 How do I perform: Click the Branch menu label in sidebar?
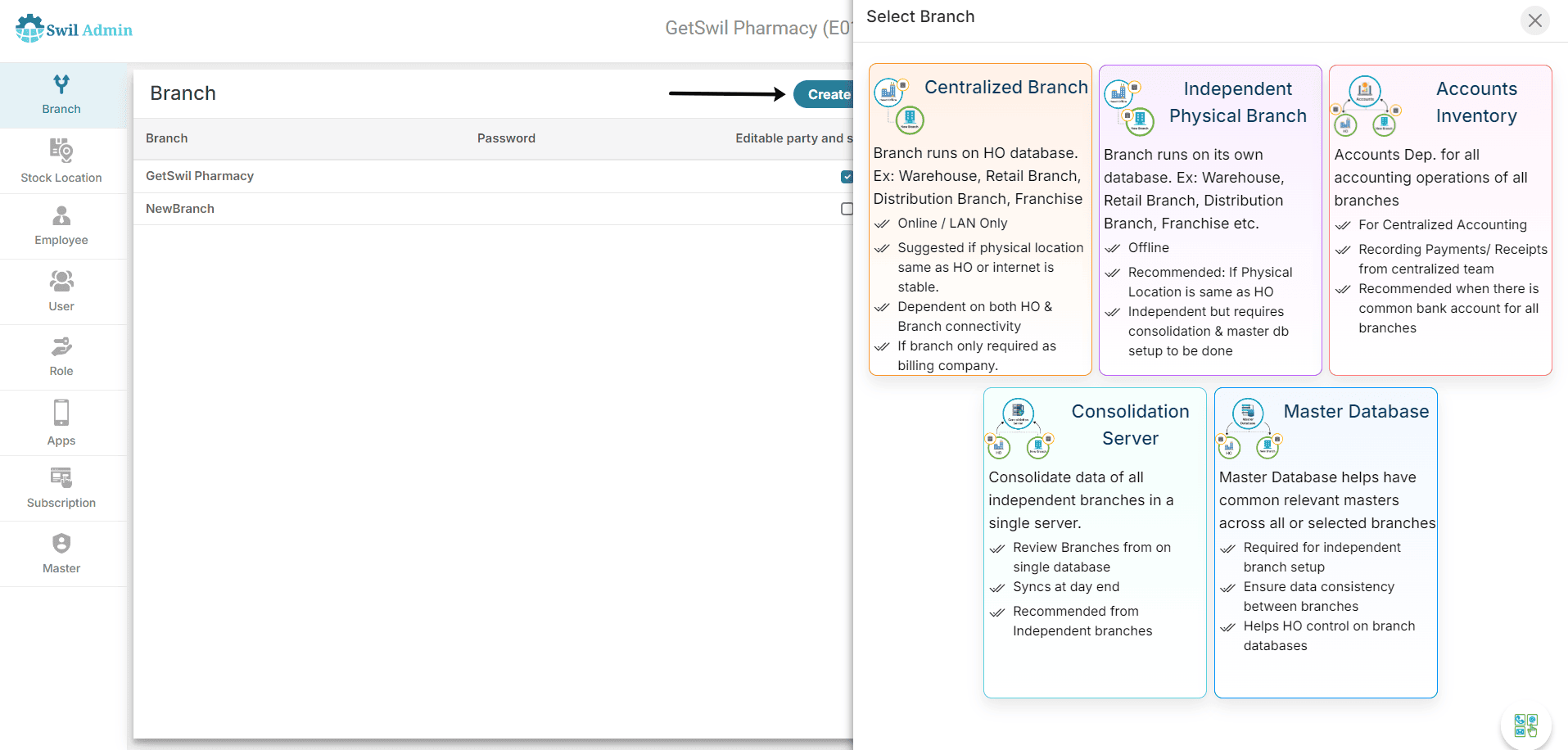[x=61, y=109]
